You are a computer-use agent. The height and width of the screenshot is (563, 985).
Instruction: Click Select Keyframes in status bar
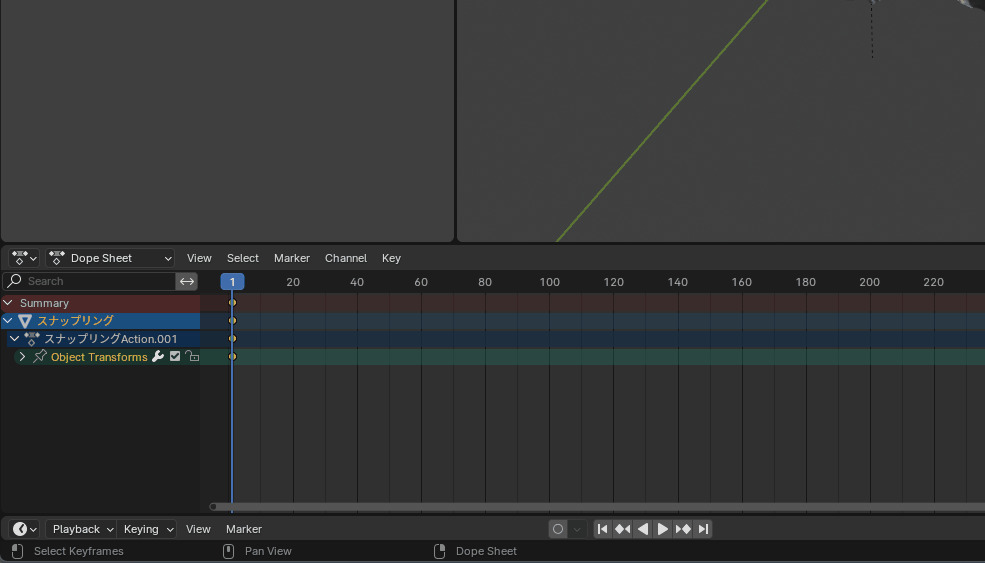79,551
